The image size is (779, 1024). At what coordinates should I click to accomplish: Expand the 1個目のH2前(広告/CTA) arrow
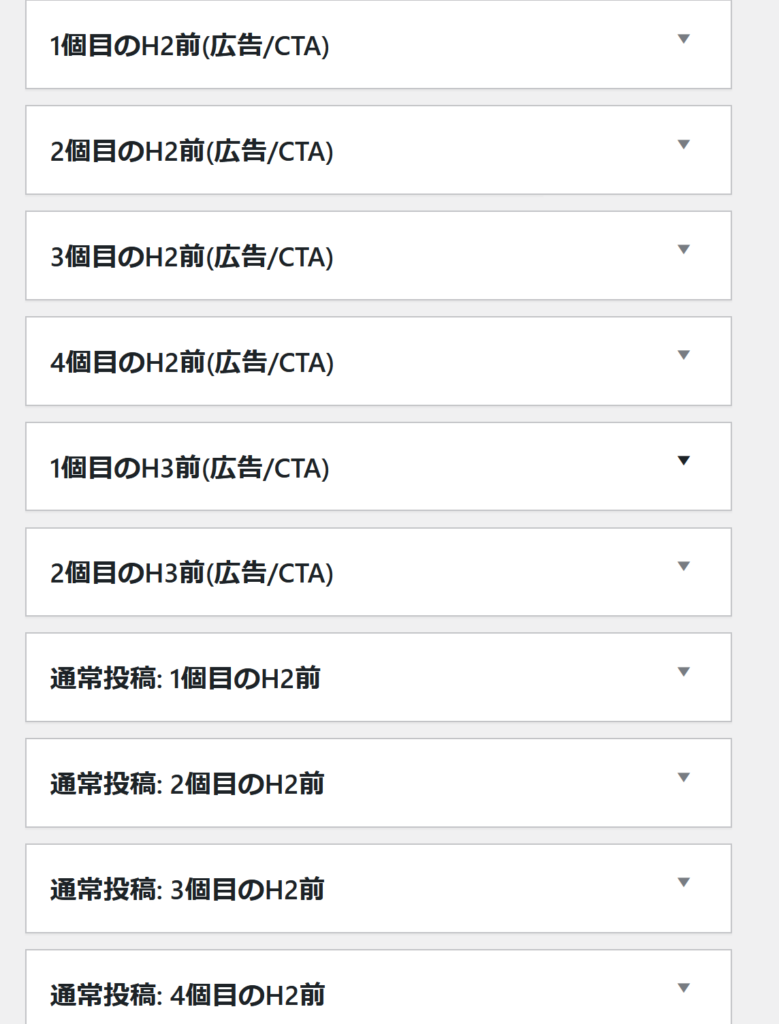click(684, 39)
